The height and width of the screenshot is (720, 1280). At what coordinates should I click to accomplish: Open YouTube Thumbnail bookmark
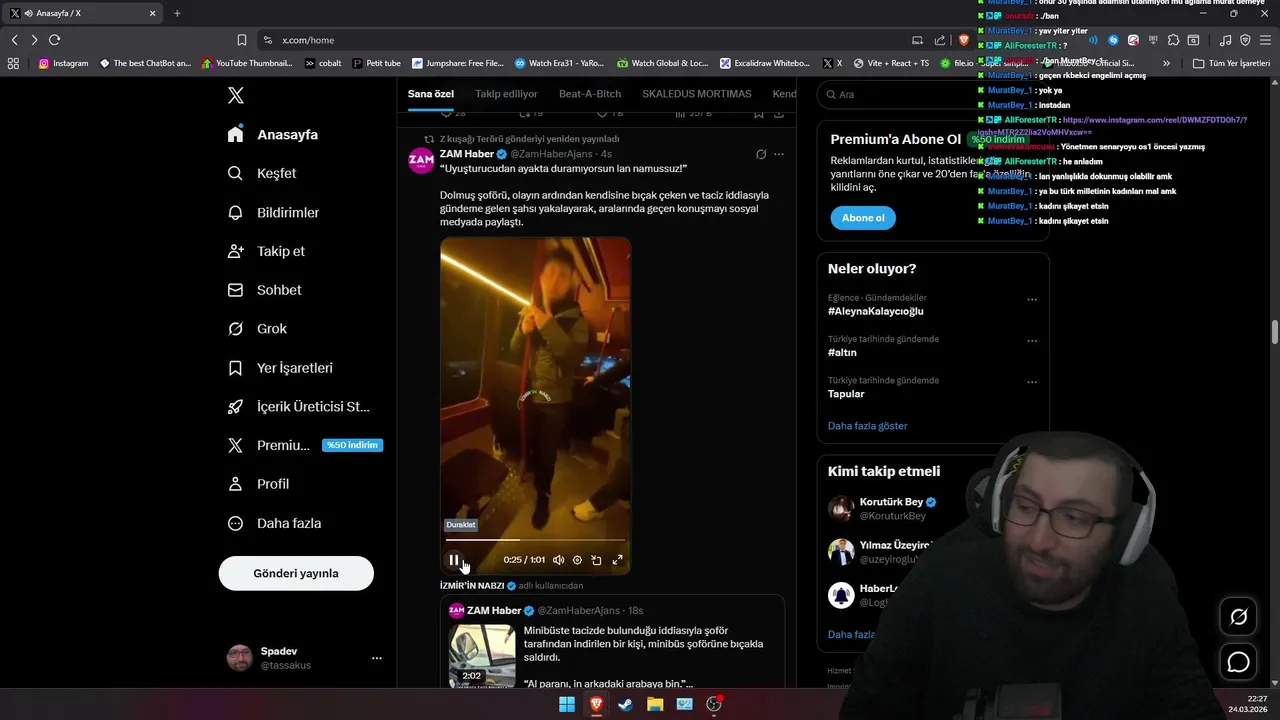pos(247,63)
